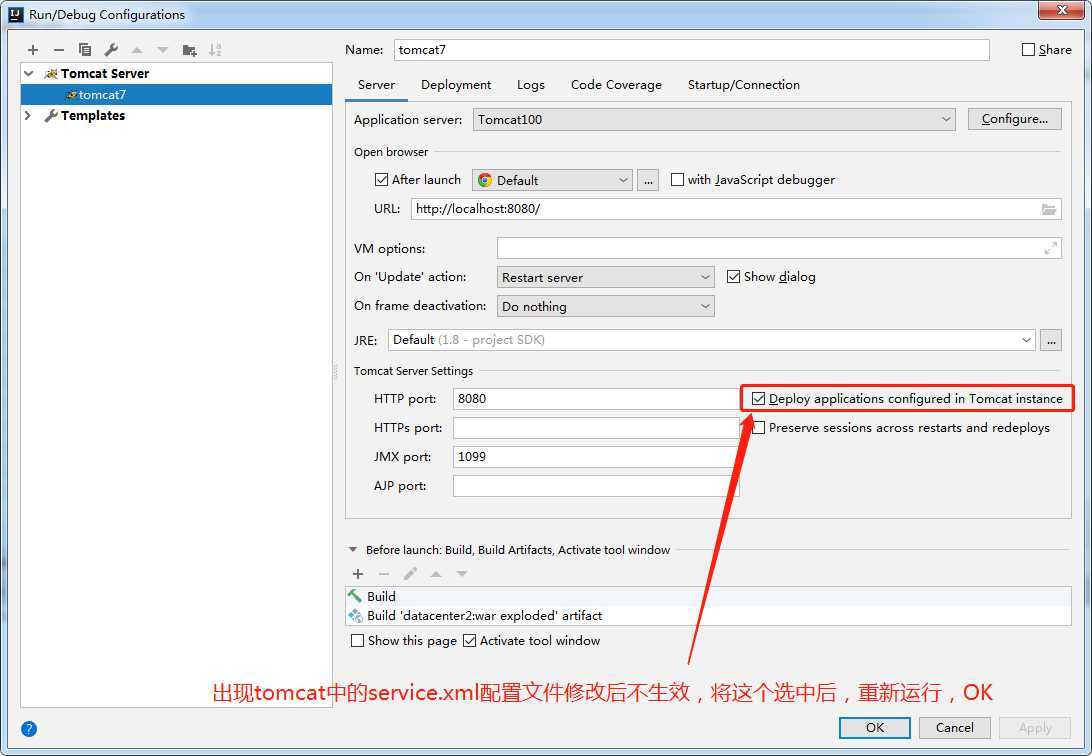Check Show this page option
This screenshot has height=756, width=1092.
[x=357, y=640]
